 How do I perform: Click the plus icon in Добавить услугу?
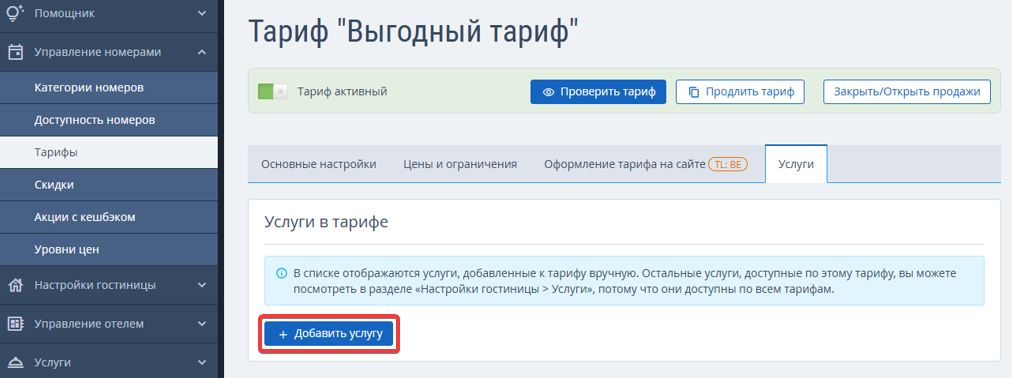[283, 335]
